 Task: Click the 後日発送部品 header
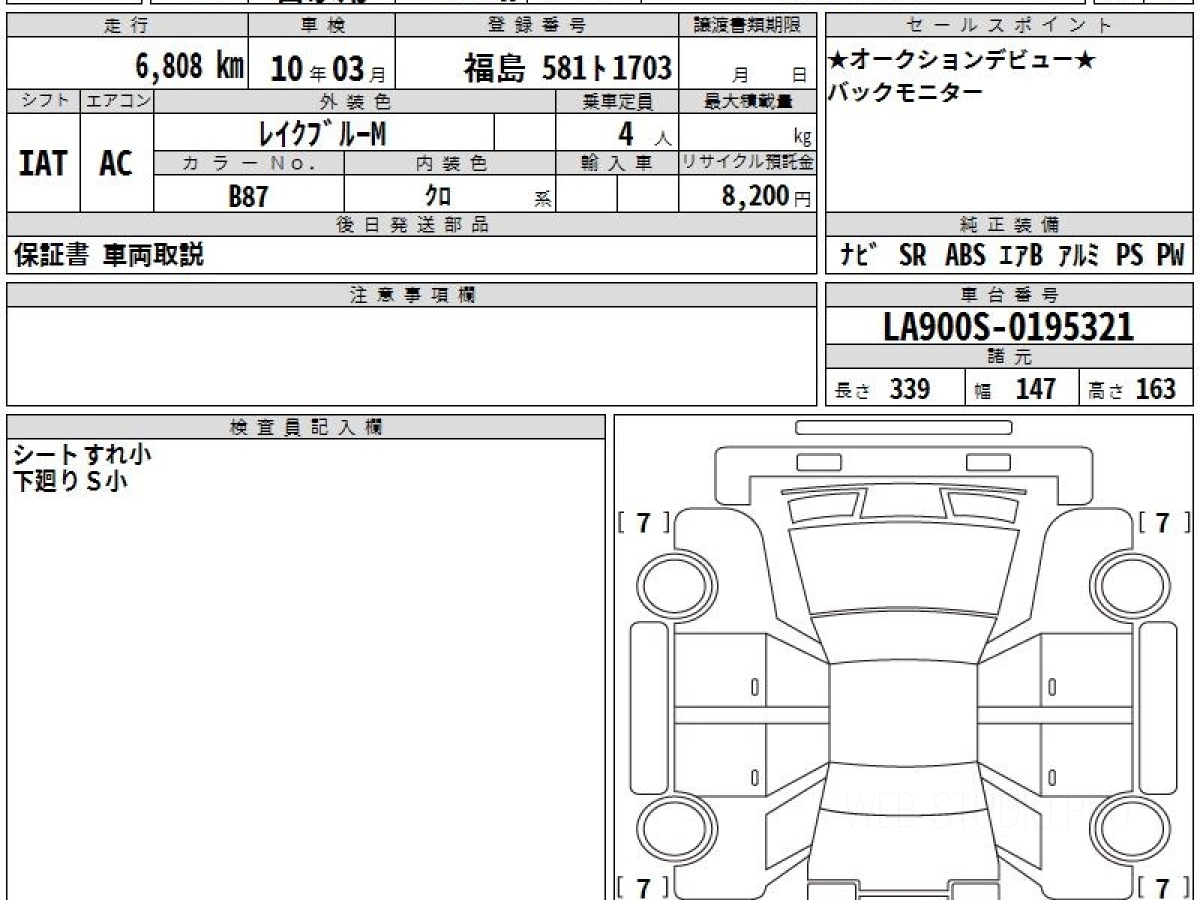(x=412, y=225)
